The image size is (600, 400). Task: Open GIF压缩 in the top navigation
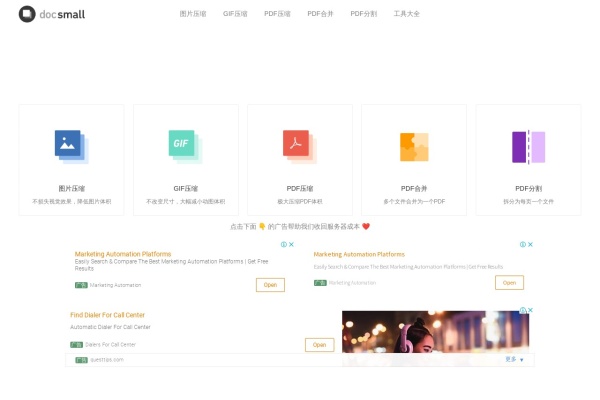click(235, 14)
